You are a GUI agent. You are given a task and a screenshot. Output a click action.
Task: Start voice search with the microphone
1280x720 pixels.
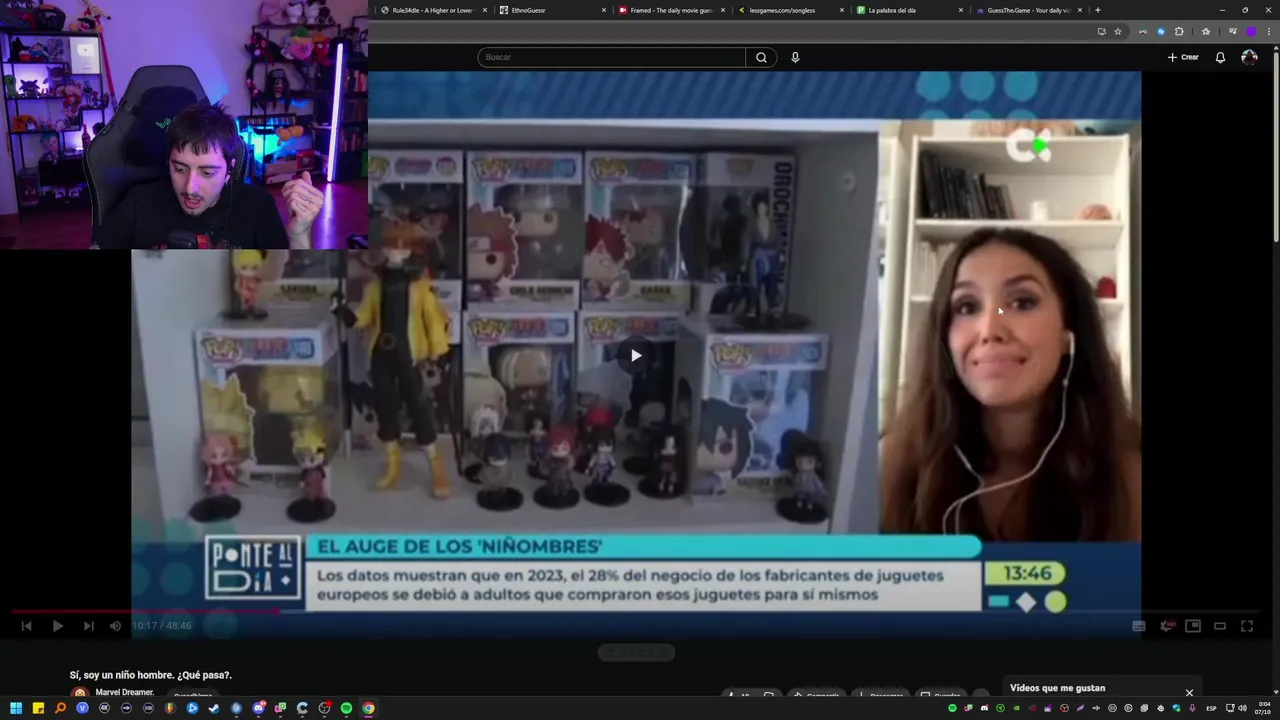coord(795,57)
